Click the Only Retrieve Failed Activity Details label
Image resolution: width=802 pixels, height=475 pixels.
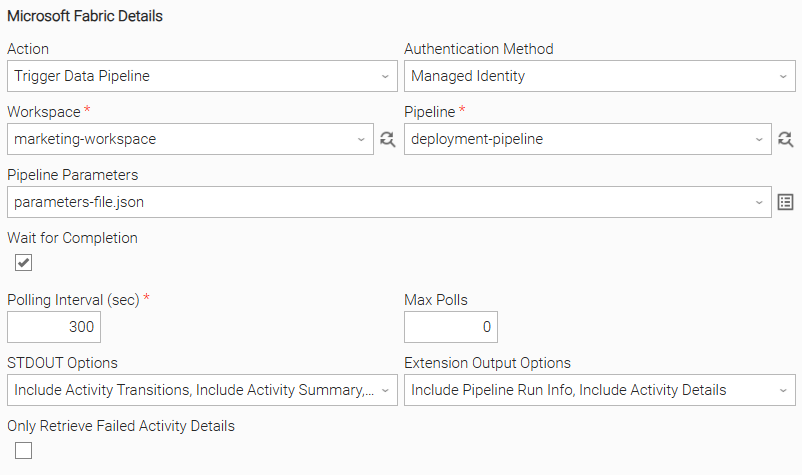point(121,426)
